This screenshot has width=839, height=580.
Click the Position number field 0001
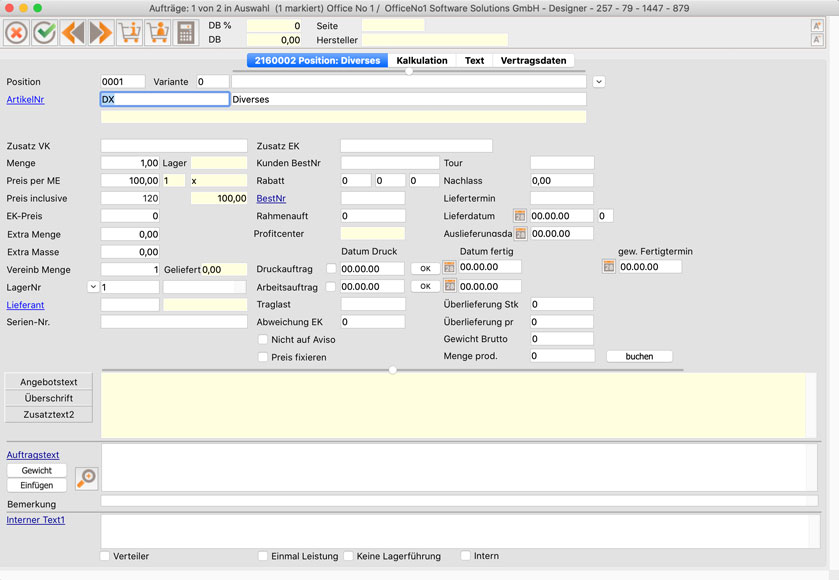[123, 82]
